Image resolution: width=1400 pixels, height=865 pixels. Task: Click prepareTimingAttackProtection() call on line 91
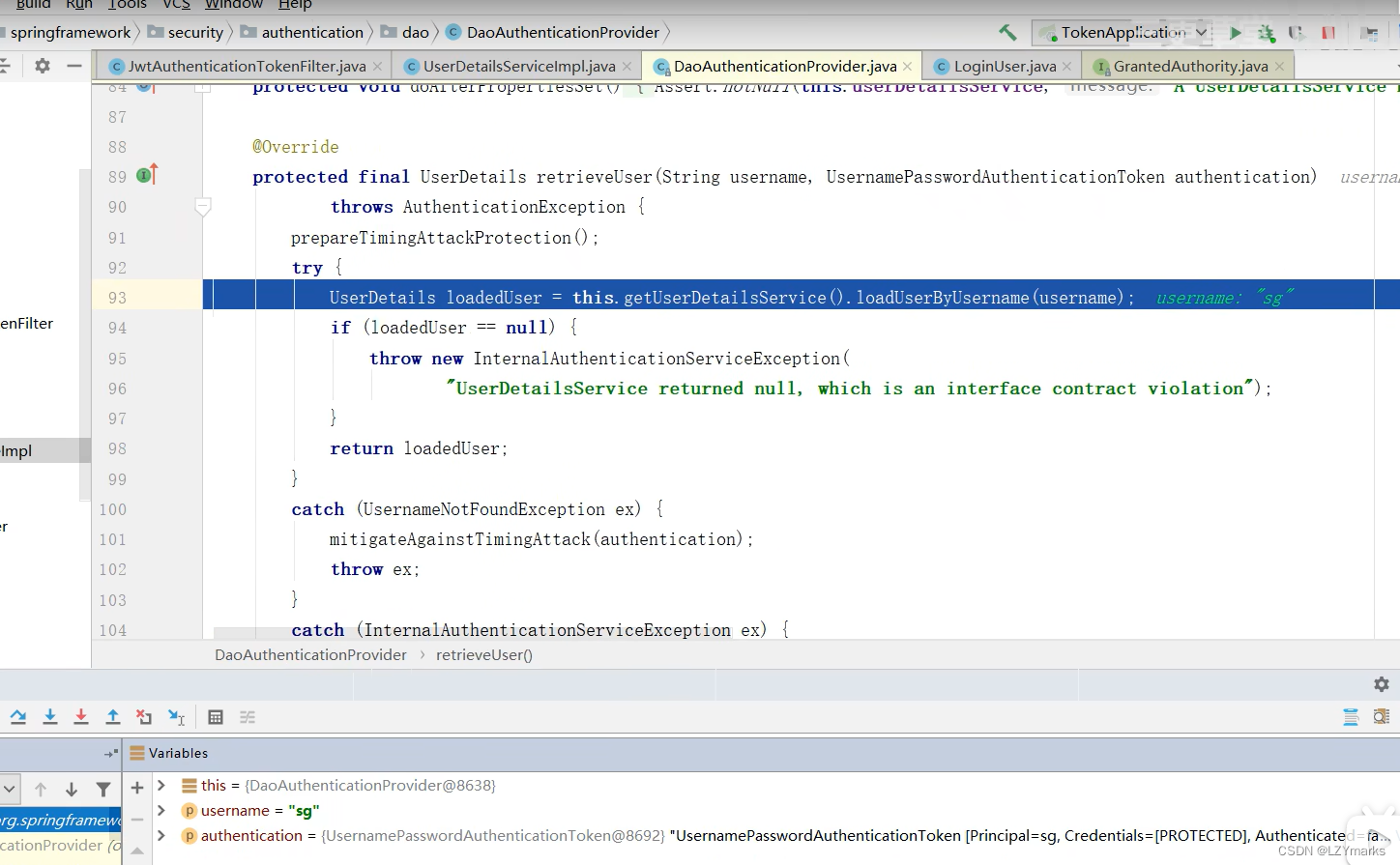(x=445, y=238)
